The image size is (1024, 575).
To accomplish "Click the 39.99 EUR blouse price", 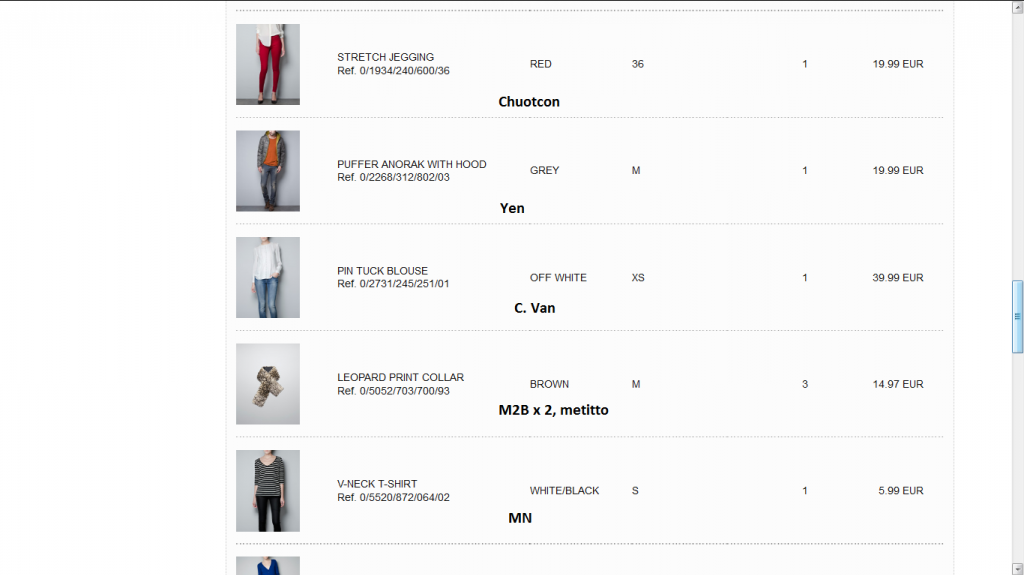I will (898, 278).
